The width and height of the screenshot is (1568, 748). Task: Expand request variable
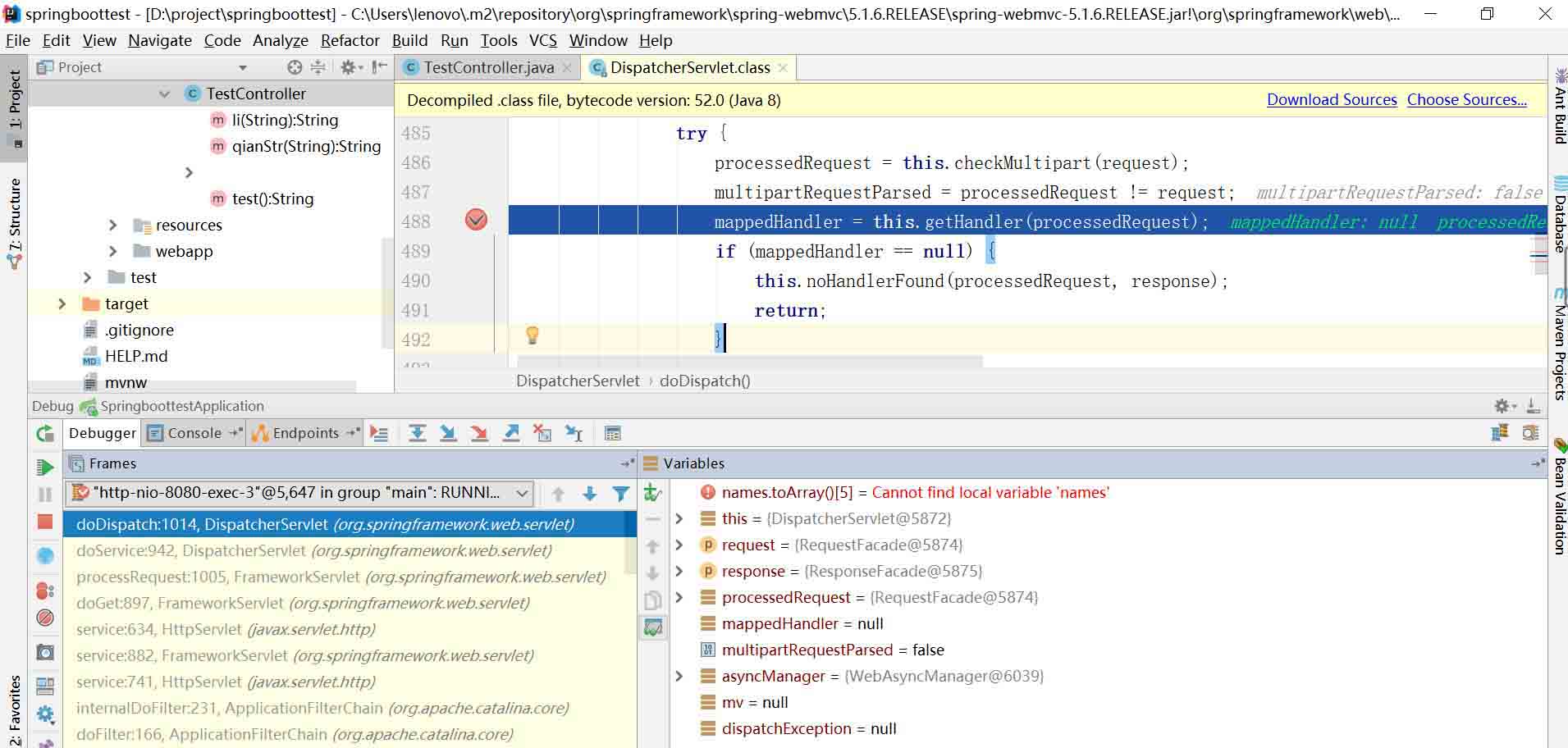click(x=679, y=545)
